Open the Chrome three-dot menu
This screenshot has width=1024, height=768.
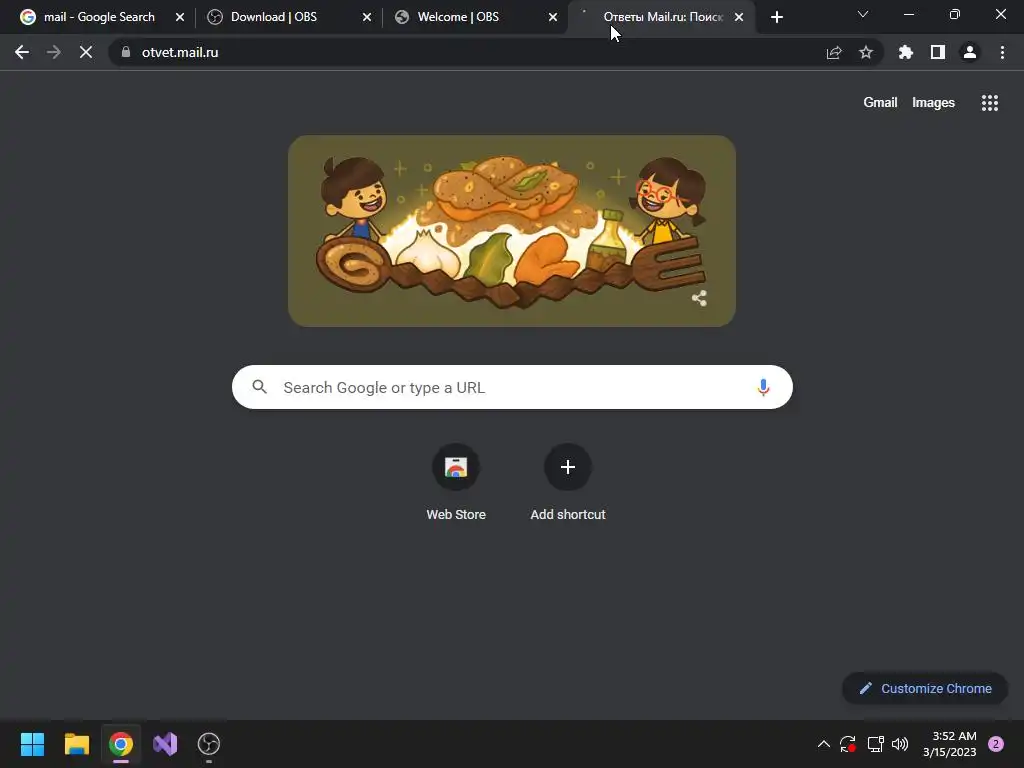(x=1002, y=52)
